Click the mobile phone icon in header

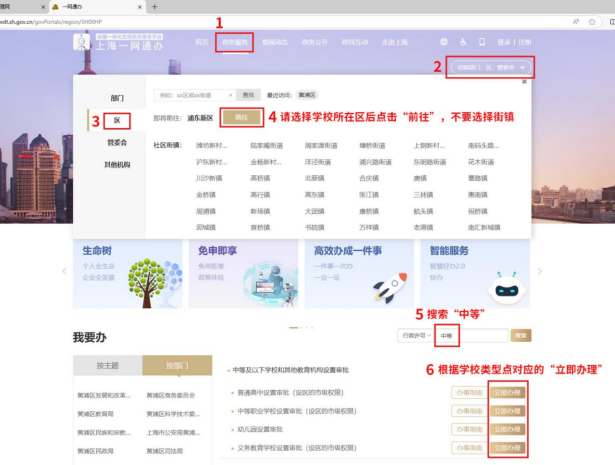[482, 43]
